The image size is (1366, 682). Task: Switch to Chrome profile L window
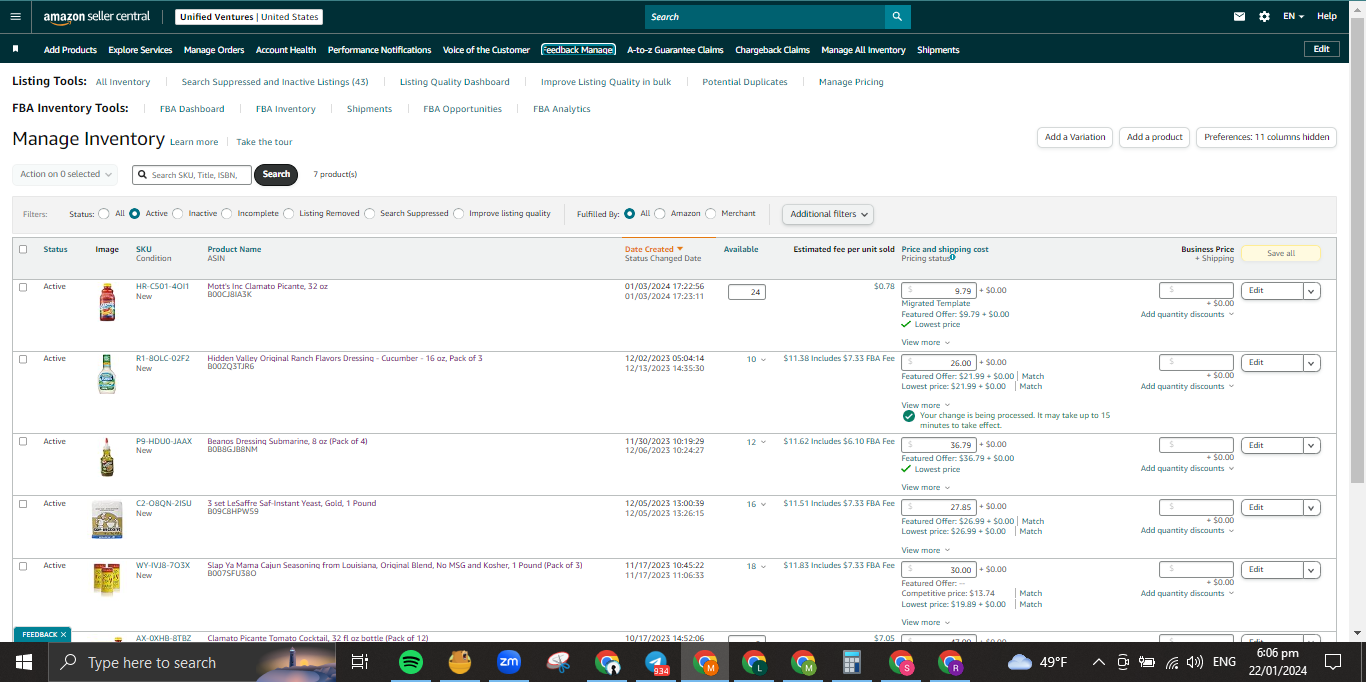754,662
